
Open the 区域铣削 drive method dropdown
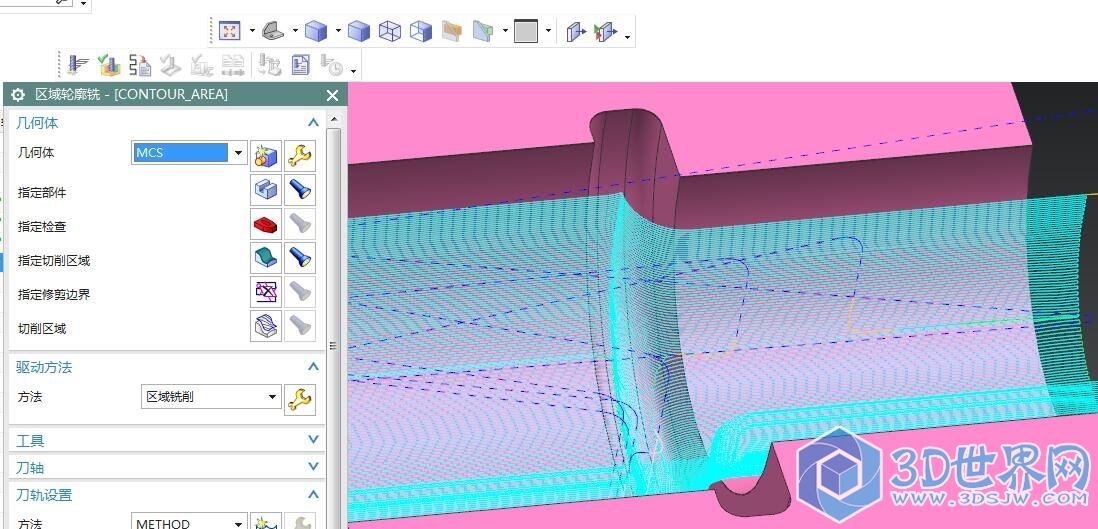coord(272,397)
